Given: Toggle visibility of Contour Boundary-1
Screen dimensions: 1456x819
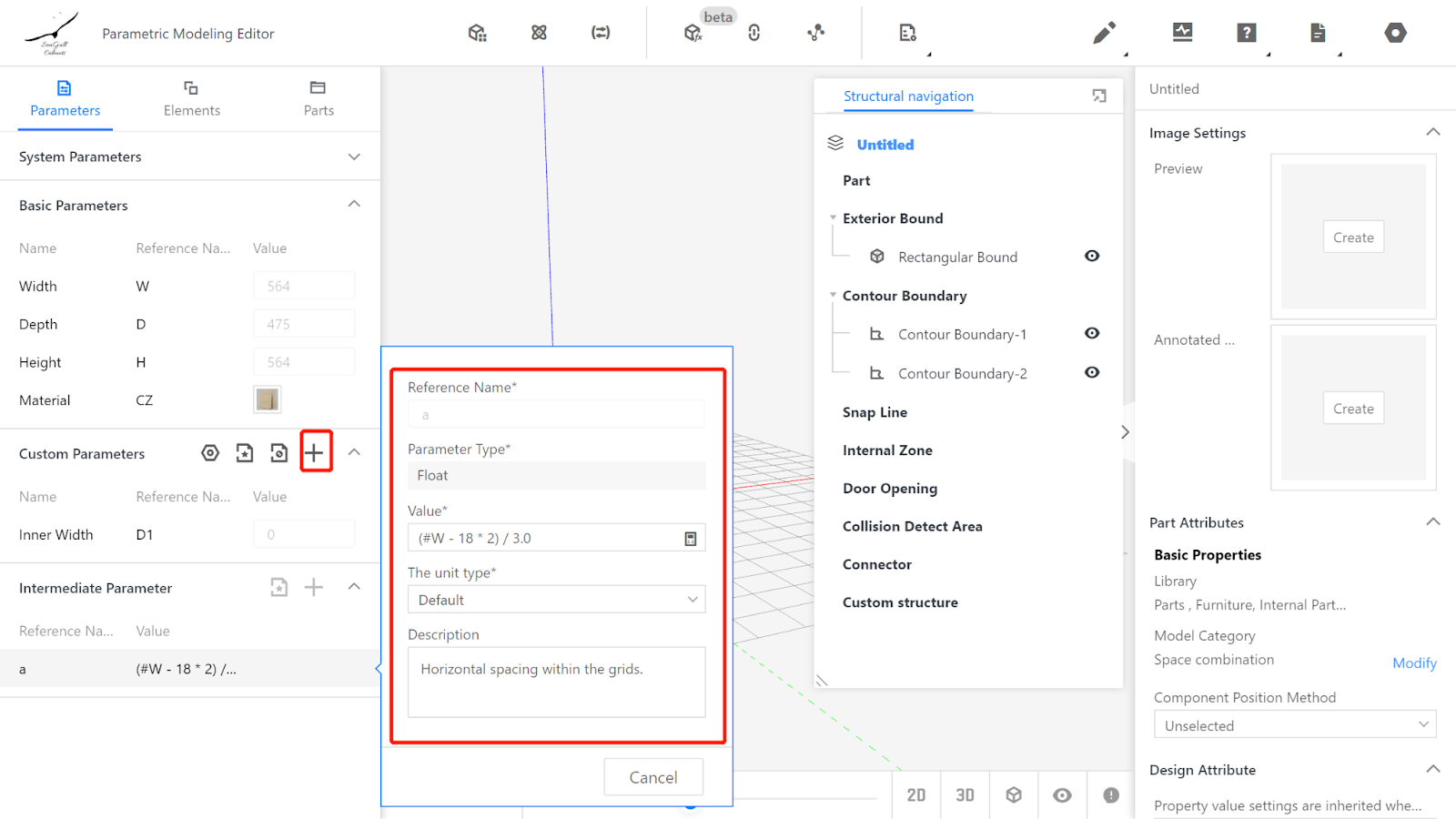Looking at the screenshot, I should point(1092,334).
